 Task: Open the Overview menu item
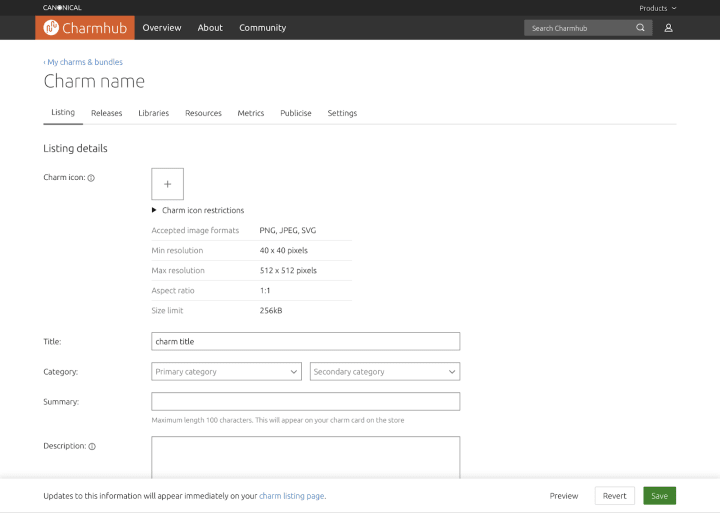pyautogui.click(x=162, y=28)
